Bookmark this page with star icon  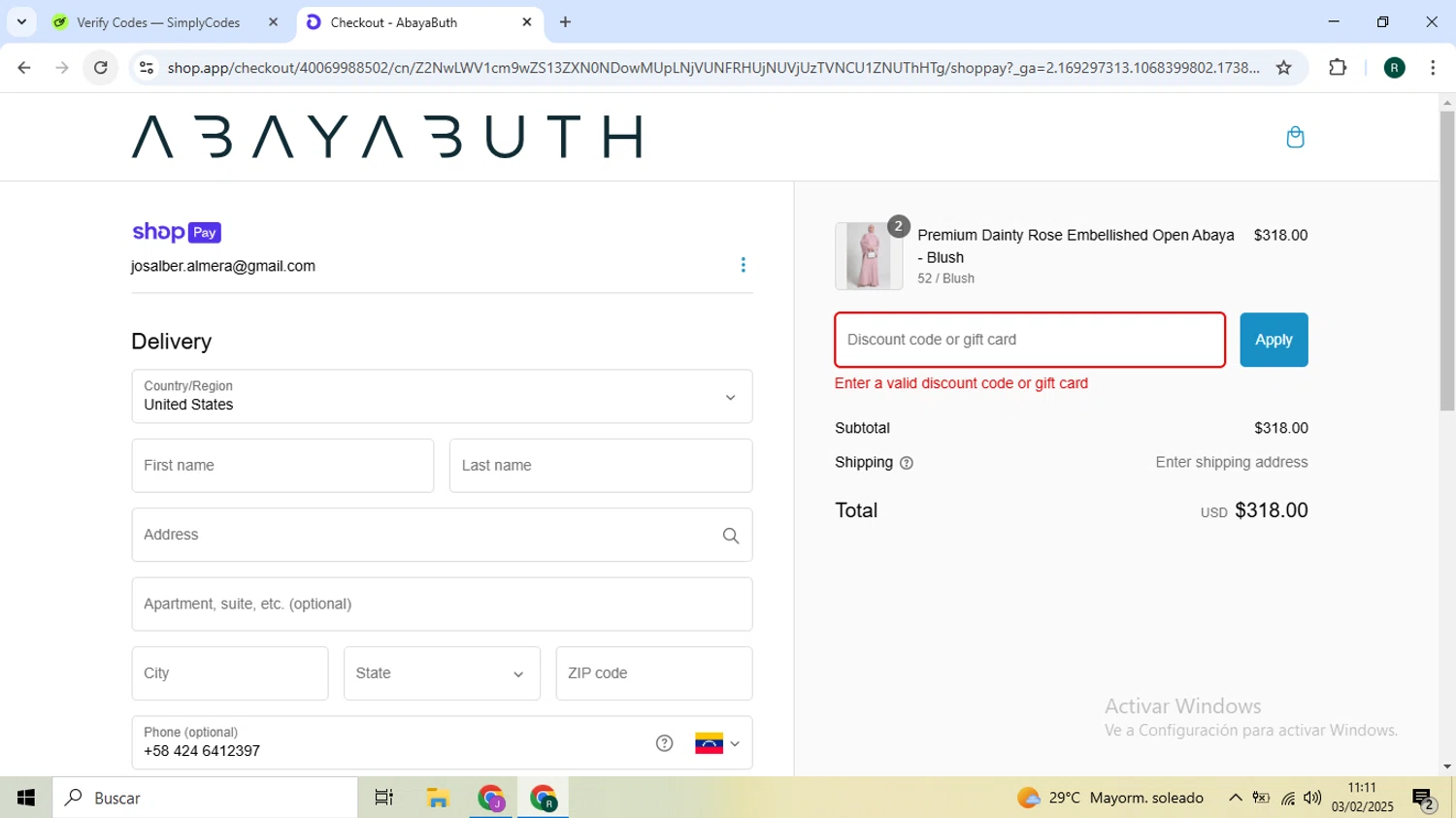[x=1284, y=68]
